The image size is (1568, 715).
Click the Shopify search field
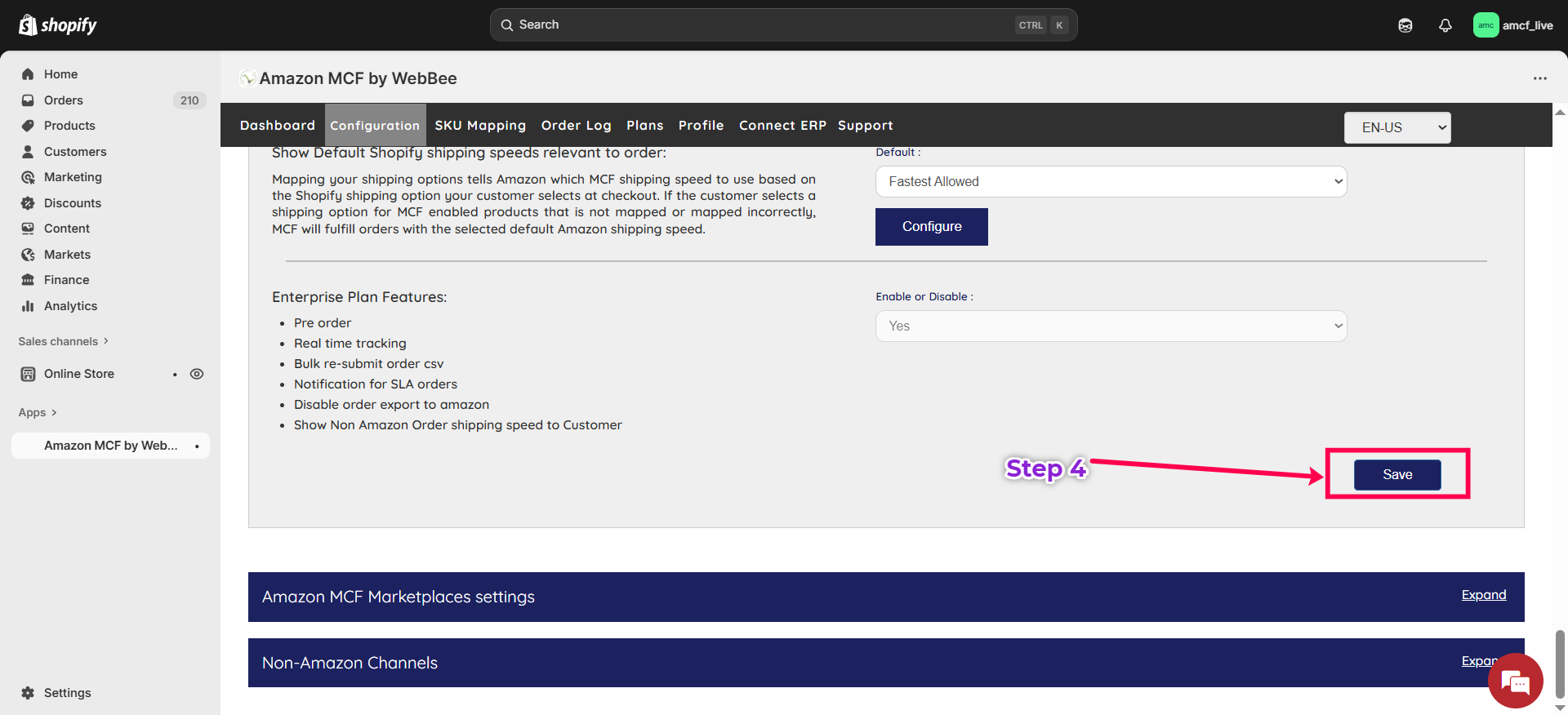point(759,25)
